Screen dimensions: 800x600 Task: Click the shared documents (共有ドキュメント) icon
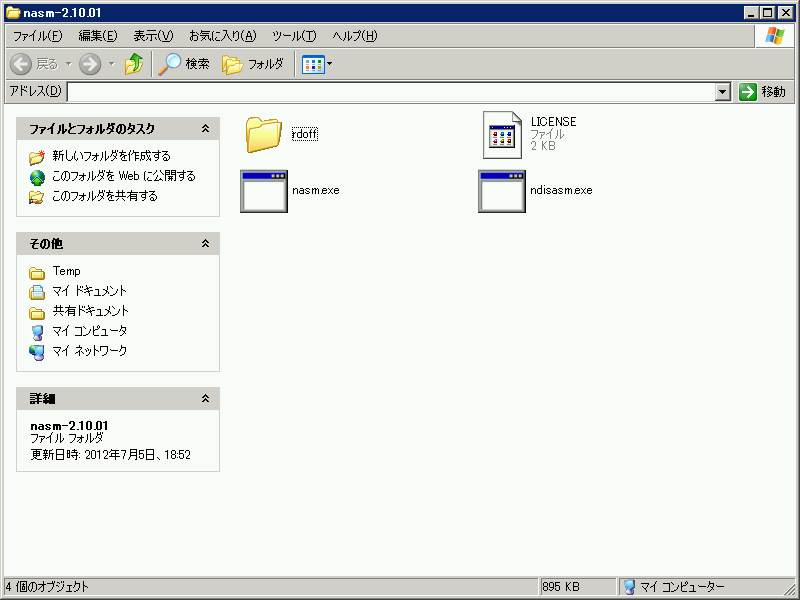[x=37, y=312]
